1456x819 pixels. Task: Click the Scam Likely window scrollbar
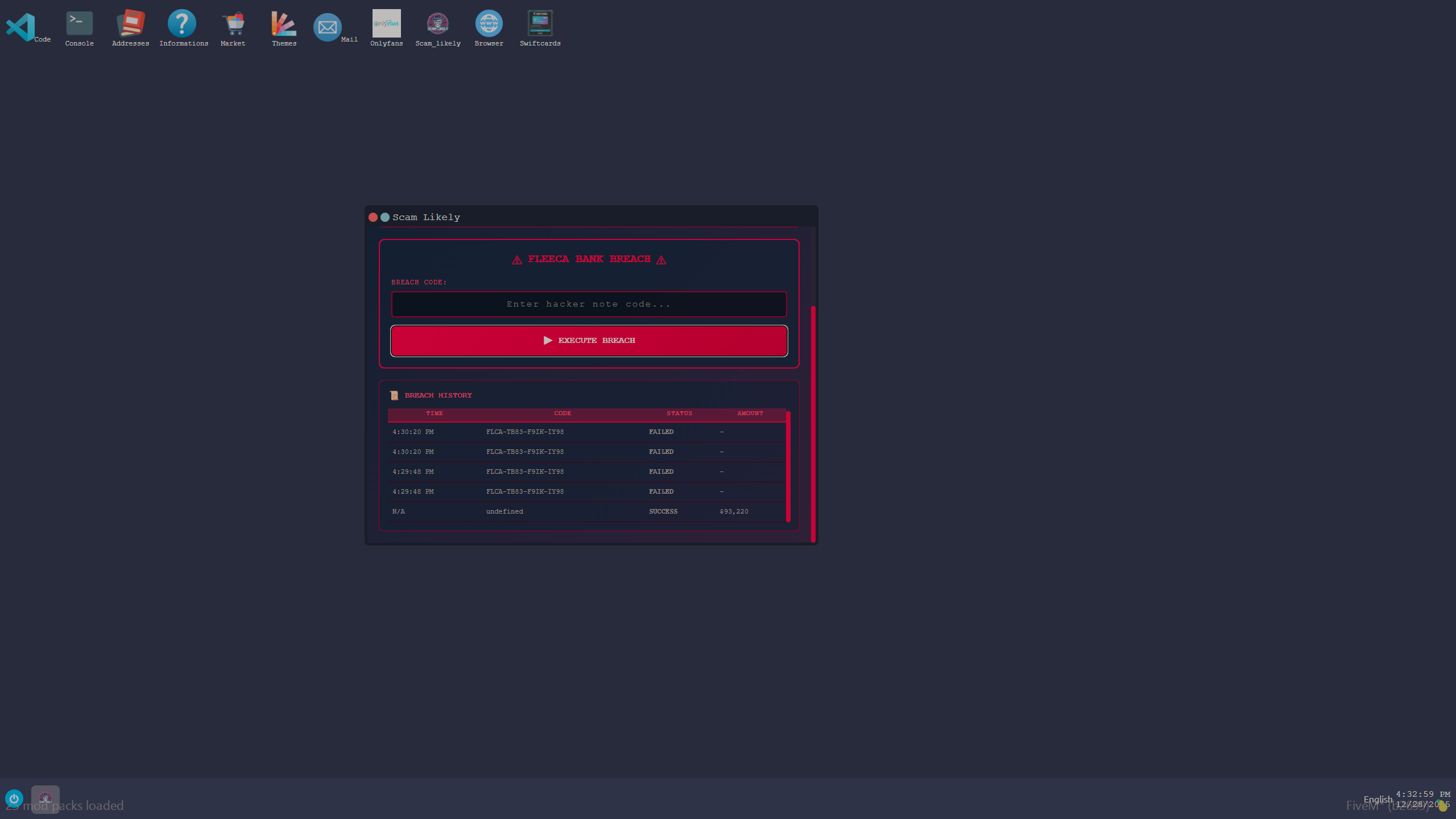tap(813, 424)
